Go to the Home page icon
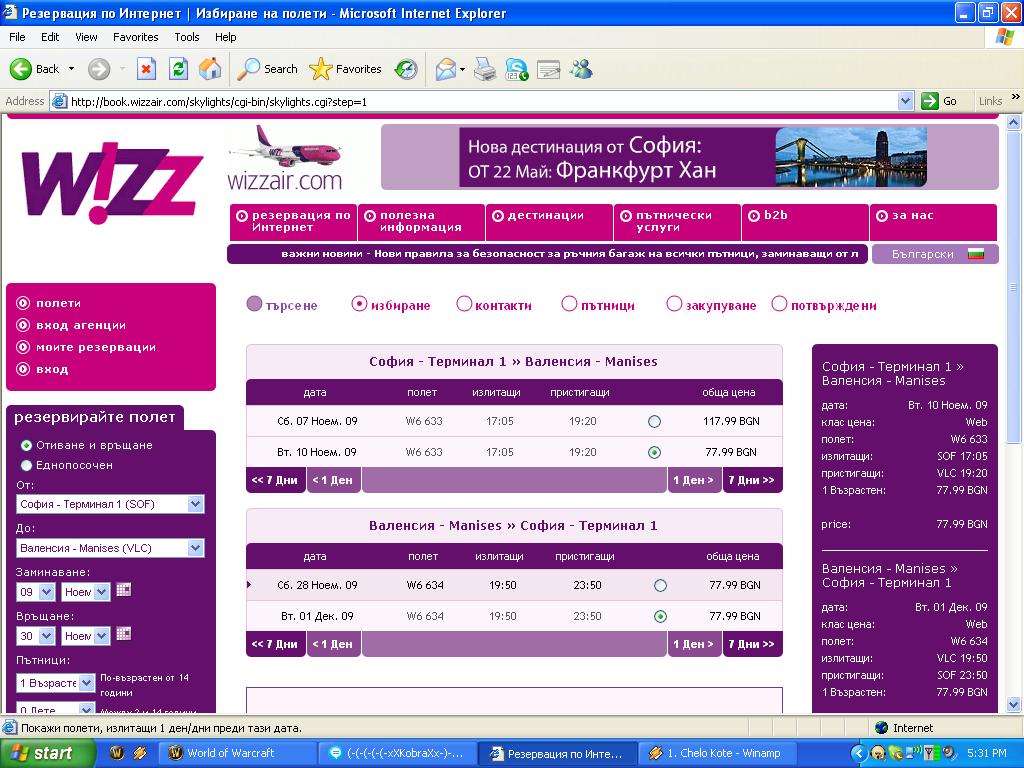 click(209, 69)
